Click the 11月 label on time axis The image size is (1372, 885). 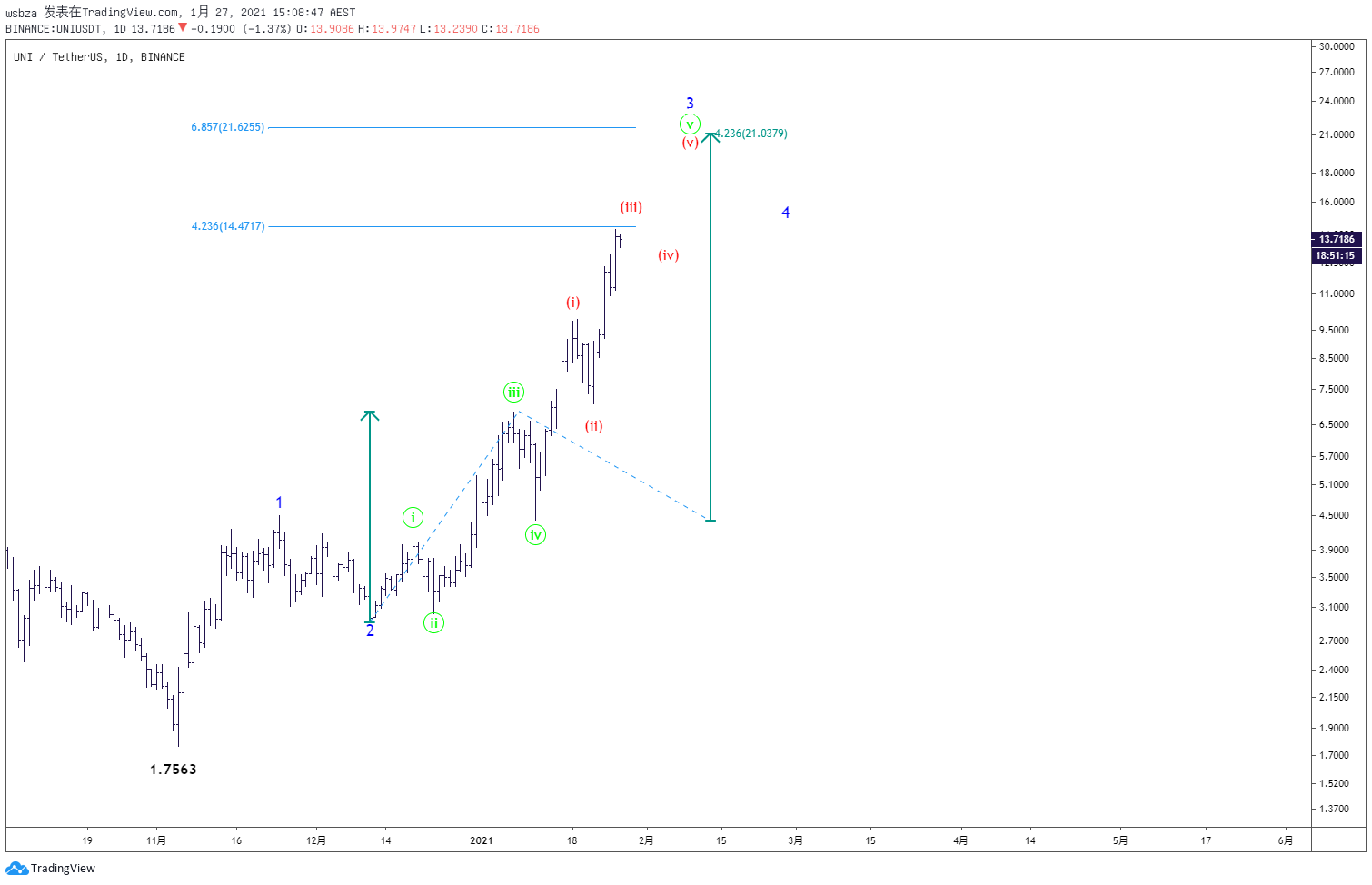point(156,840)
